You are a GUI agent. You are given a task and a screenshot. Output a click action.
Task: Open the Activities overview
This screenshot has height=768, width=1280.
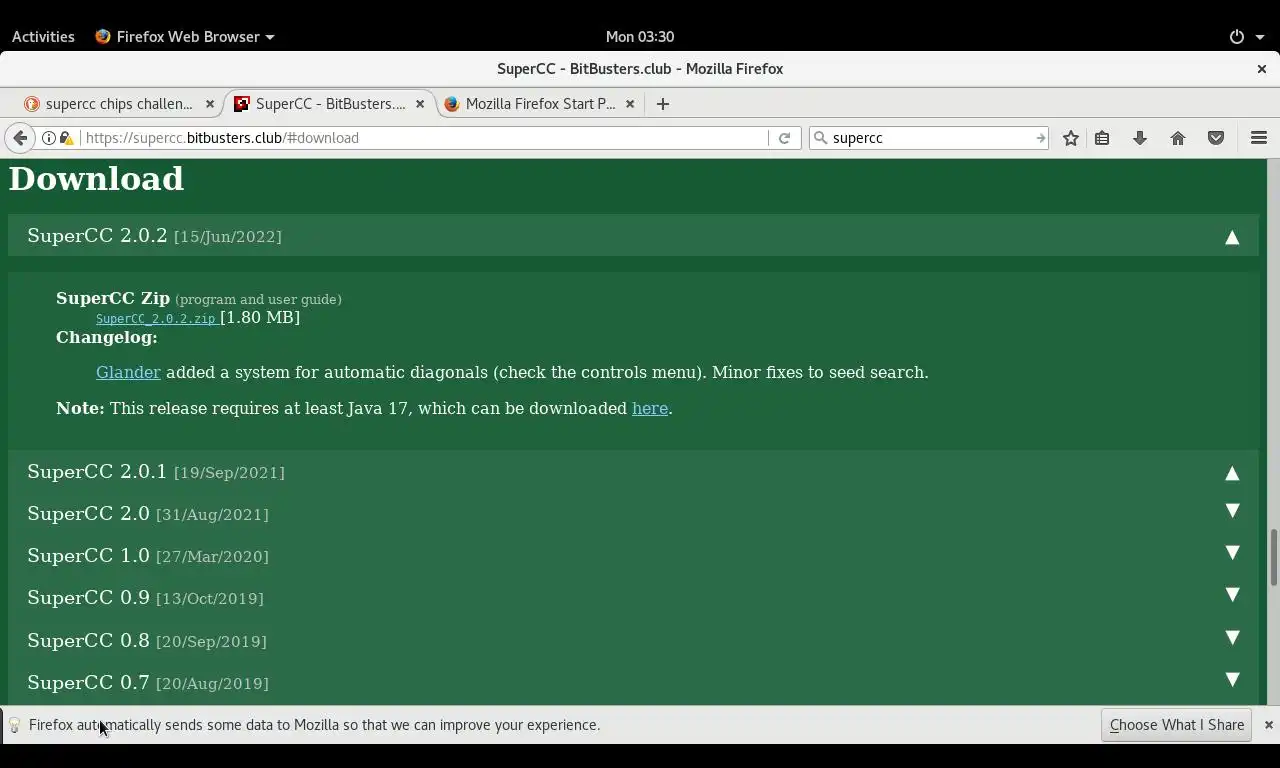click(43, 36)
